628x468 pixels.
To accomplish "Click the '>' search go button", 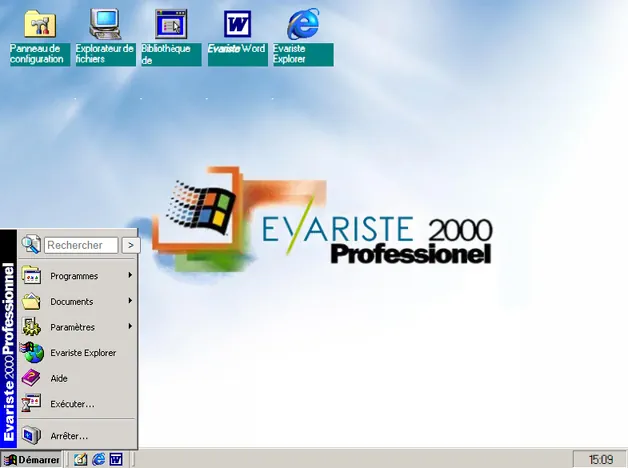I will click(131, 245).
